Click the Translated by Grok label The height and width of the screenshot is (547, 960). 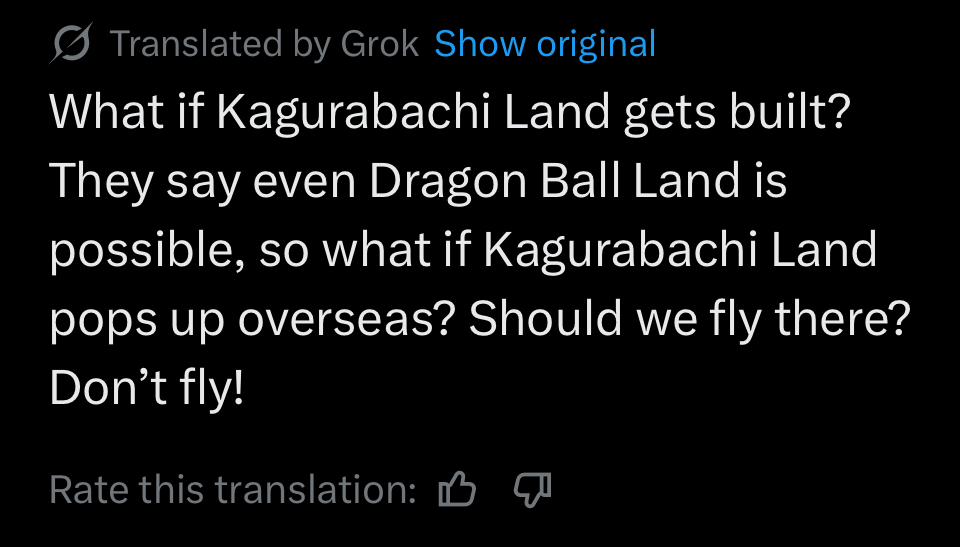tap(264, 44)
